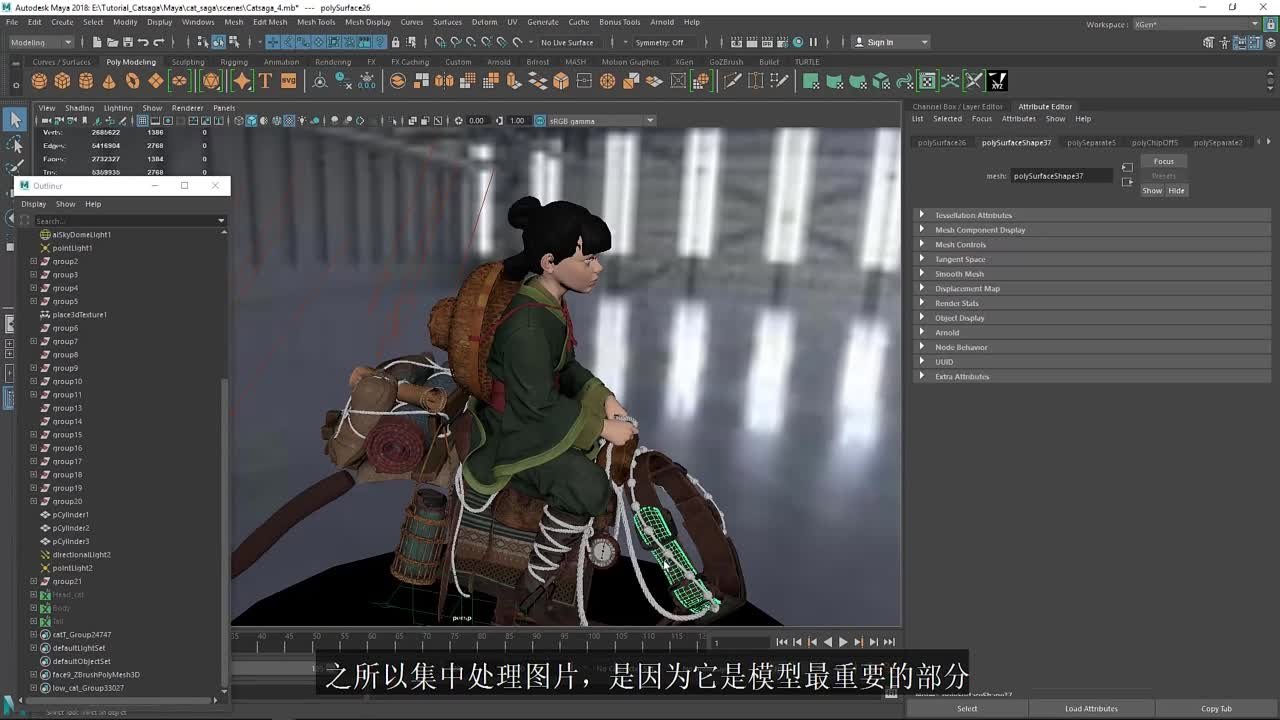1280x720 pixels.
Task: Open the Channel Box / Layer Editor tab
Action: 957,106
